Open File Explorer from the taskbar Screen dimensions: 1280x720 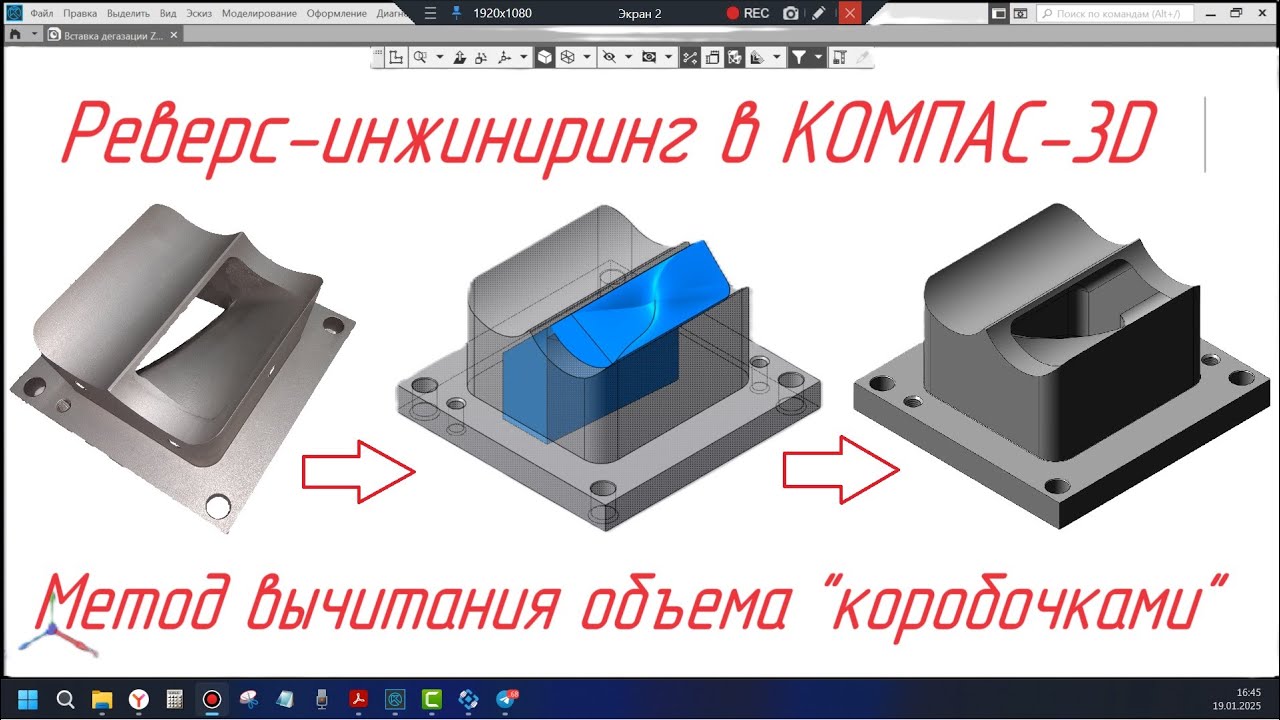tap(102, 699)
